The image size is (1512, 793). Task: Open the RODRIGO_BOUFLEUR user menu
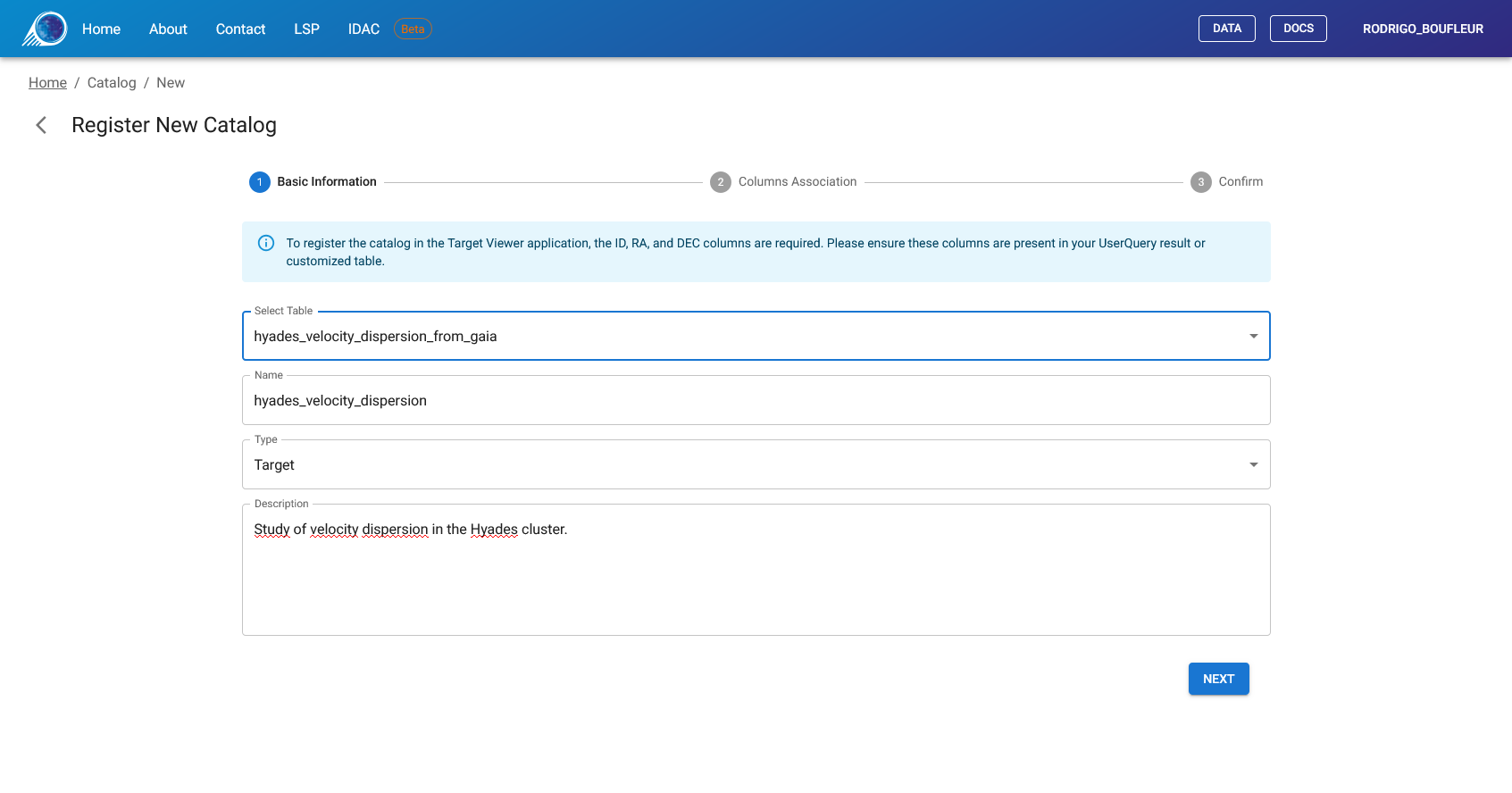[1422, 29]
